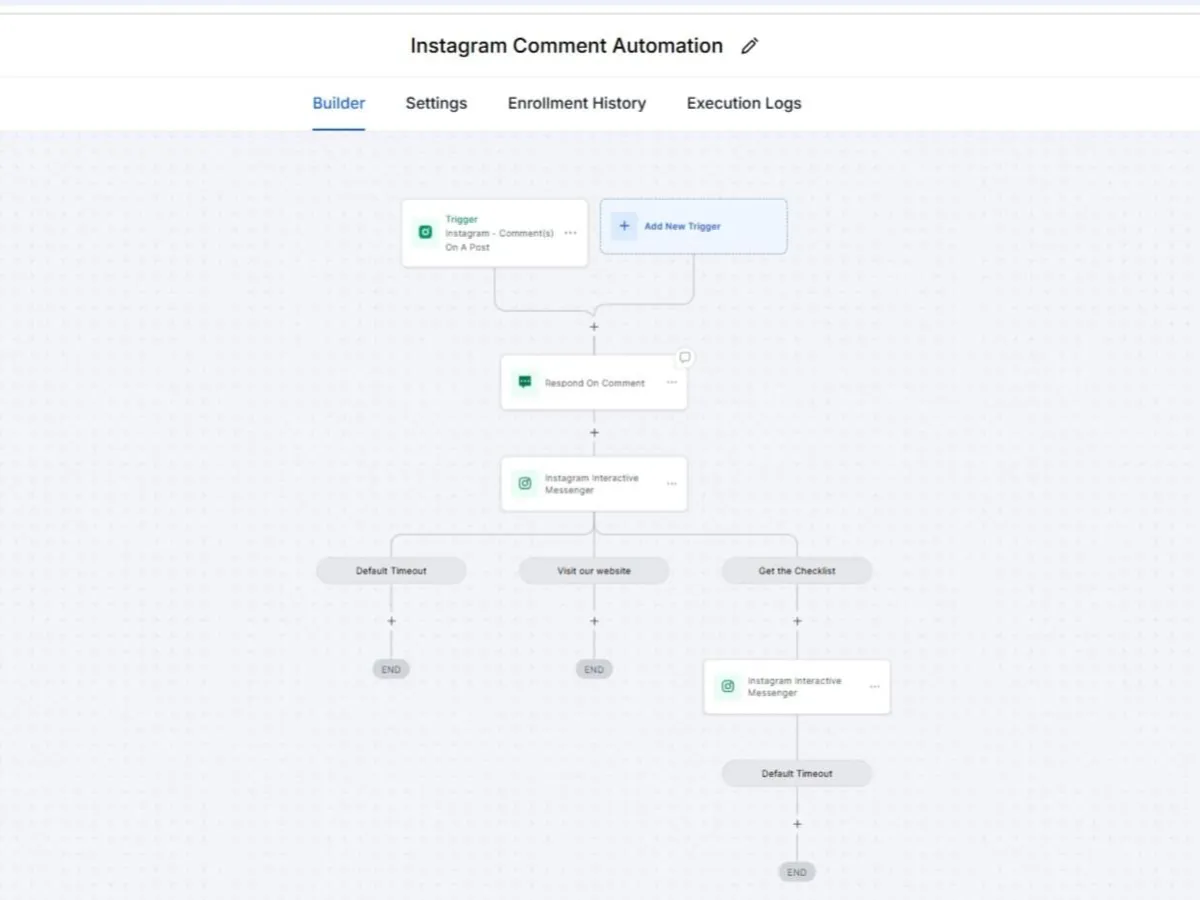
Task: Click the plus under Visit our website
Action: tap(594, 621)
